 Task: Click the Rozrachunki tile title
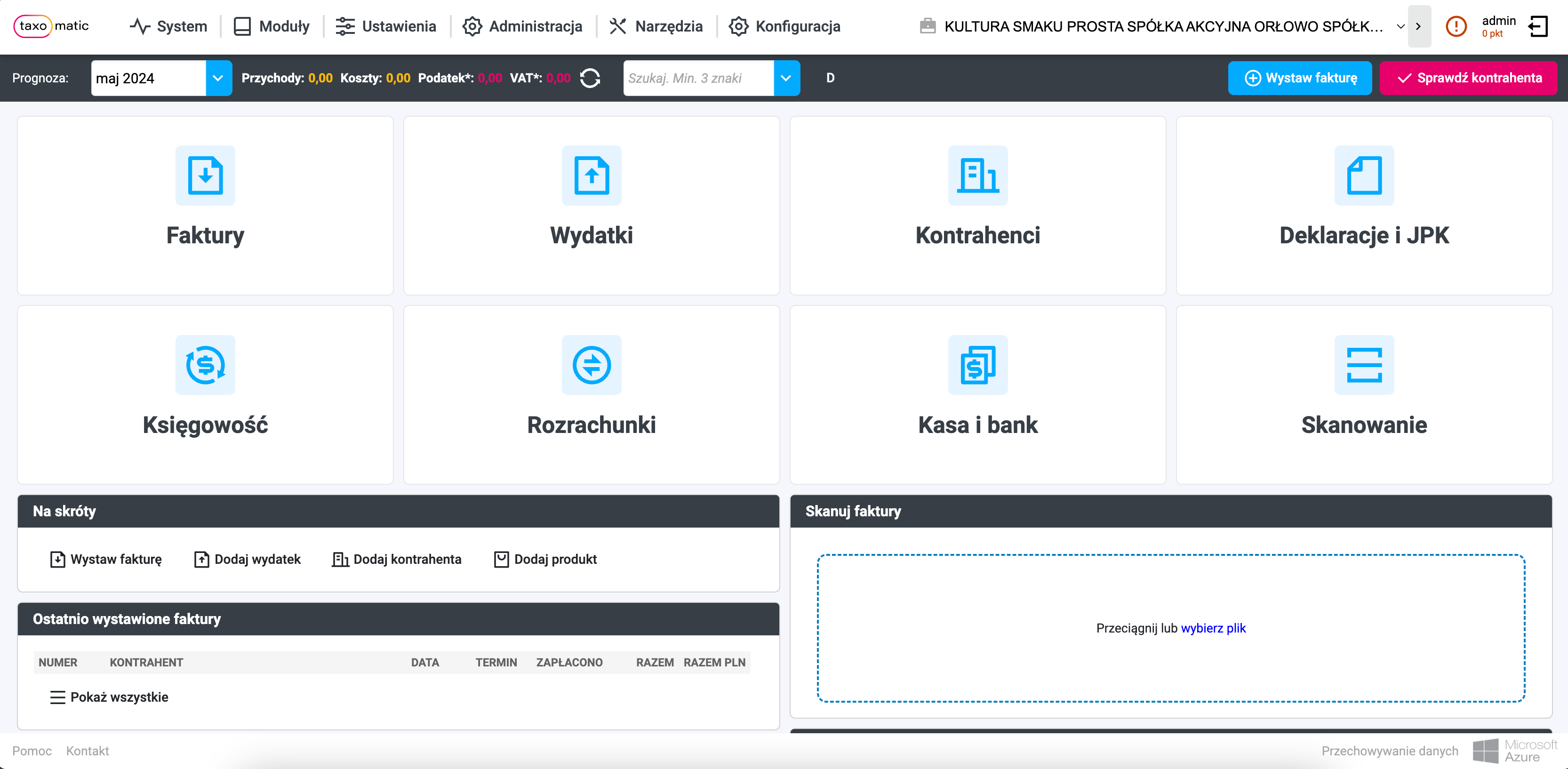[591, 425]
